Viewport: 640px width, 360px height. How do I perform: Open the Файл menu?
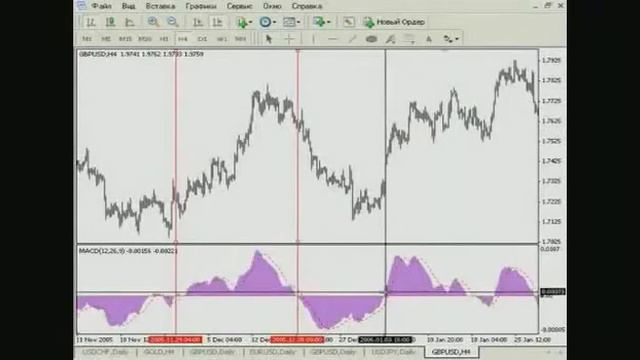coord(101,6)
